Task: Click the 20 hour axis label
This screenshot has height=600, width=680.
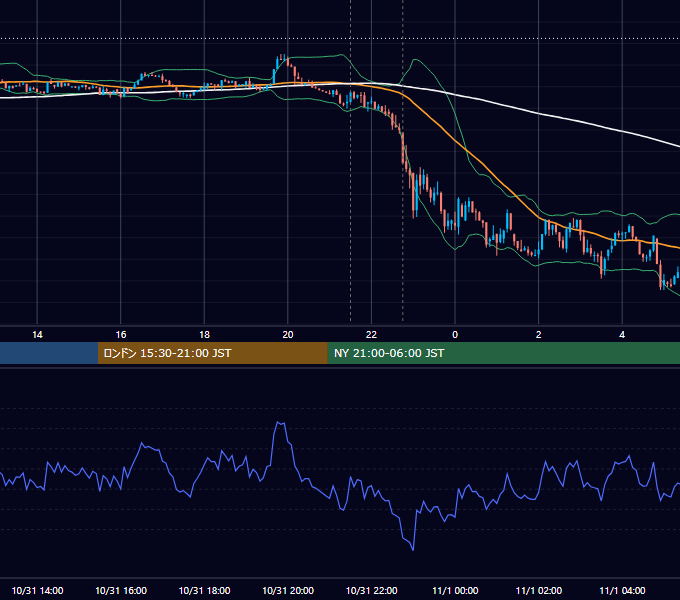Action: pyautogui.click(x=288, y=335)
